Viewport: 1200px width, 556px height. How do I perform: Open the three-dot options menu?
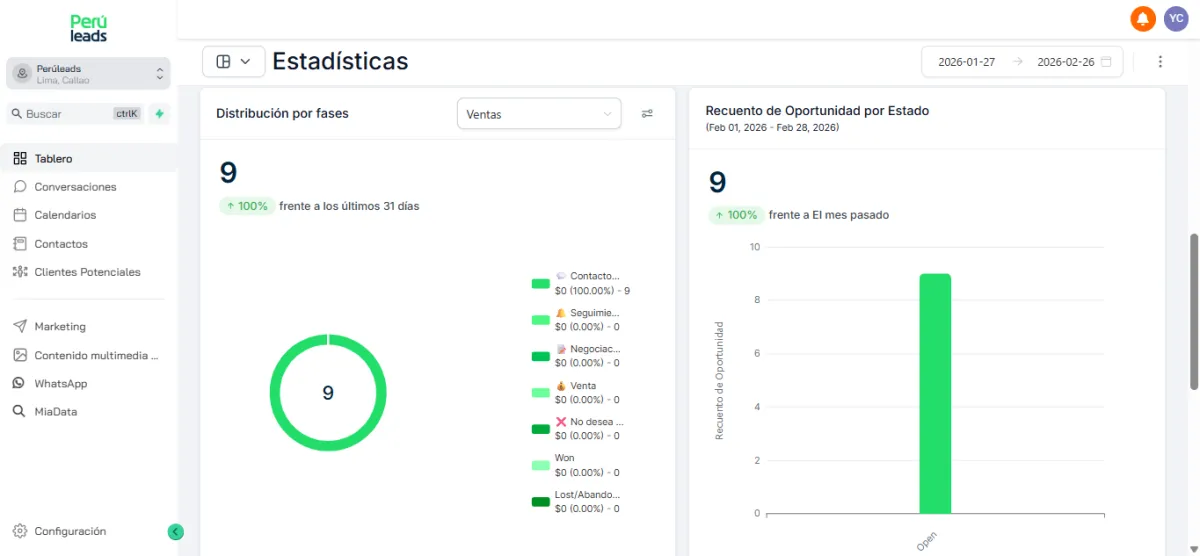coord(1160,61)
